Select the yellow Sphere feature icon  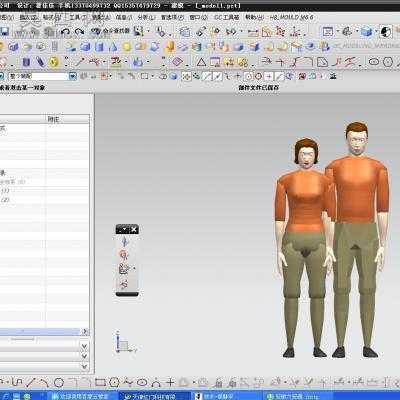point(127,47)
